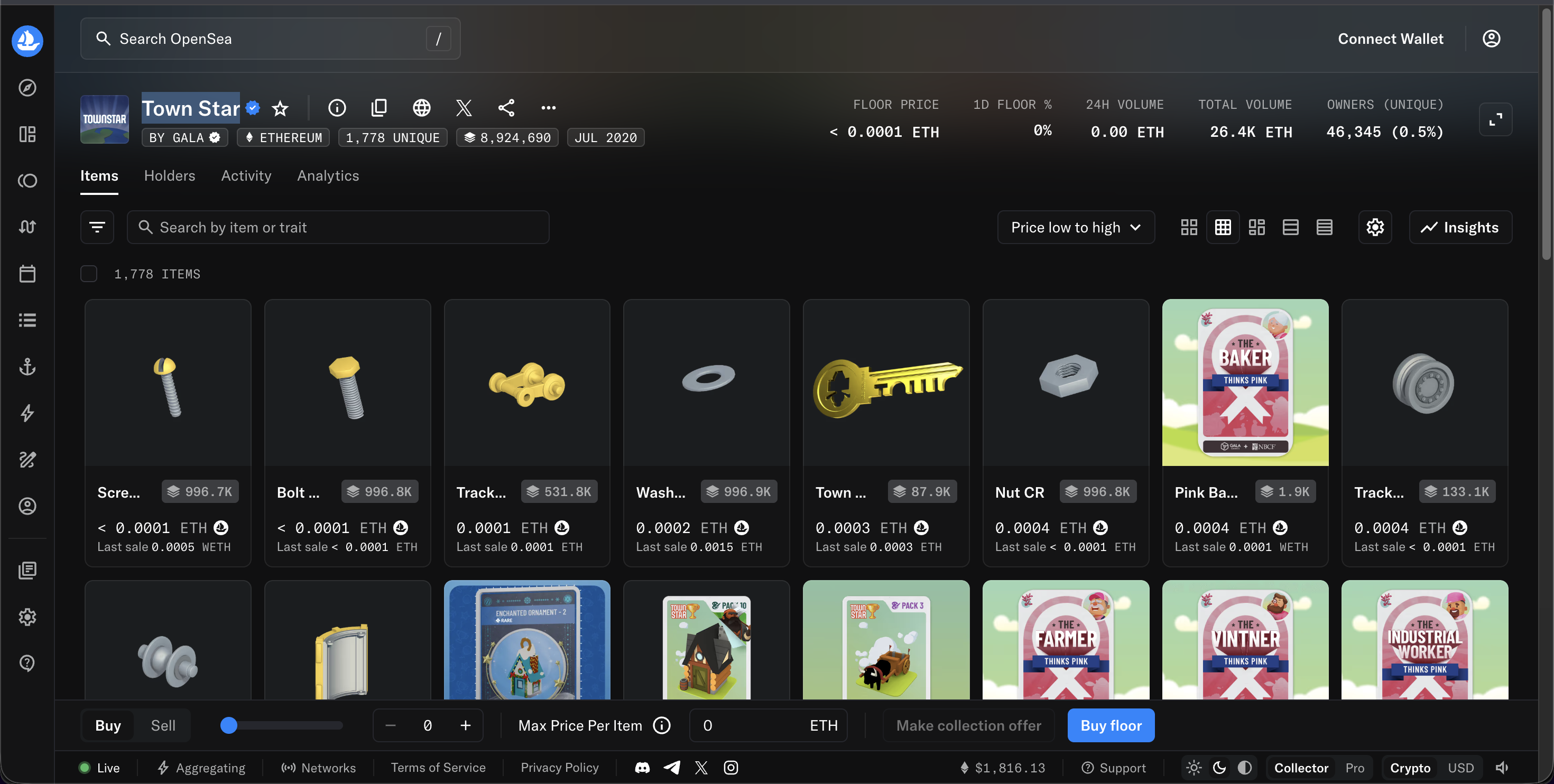Open the Analytics tab
Screen dimensions: 1554x784
pos(328,175)
